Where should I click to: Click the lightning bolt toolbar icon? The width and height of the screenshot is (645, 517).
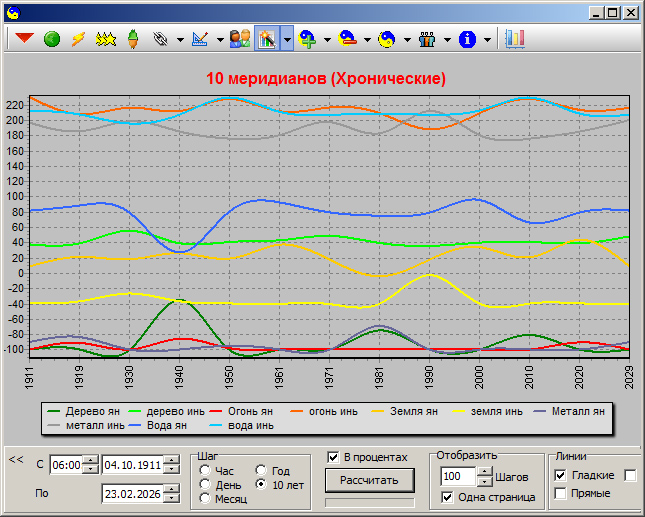(x=78, y=39)
